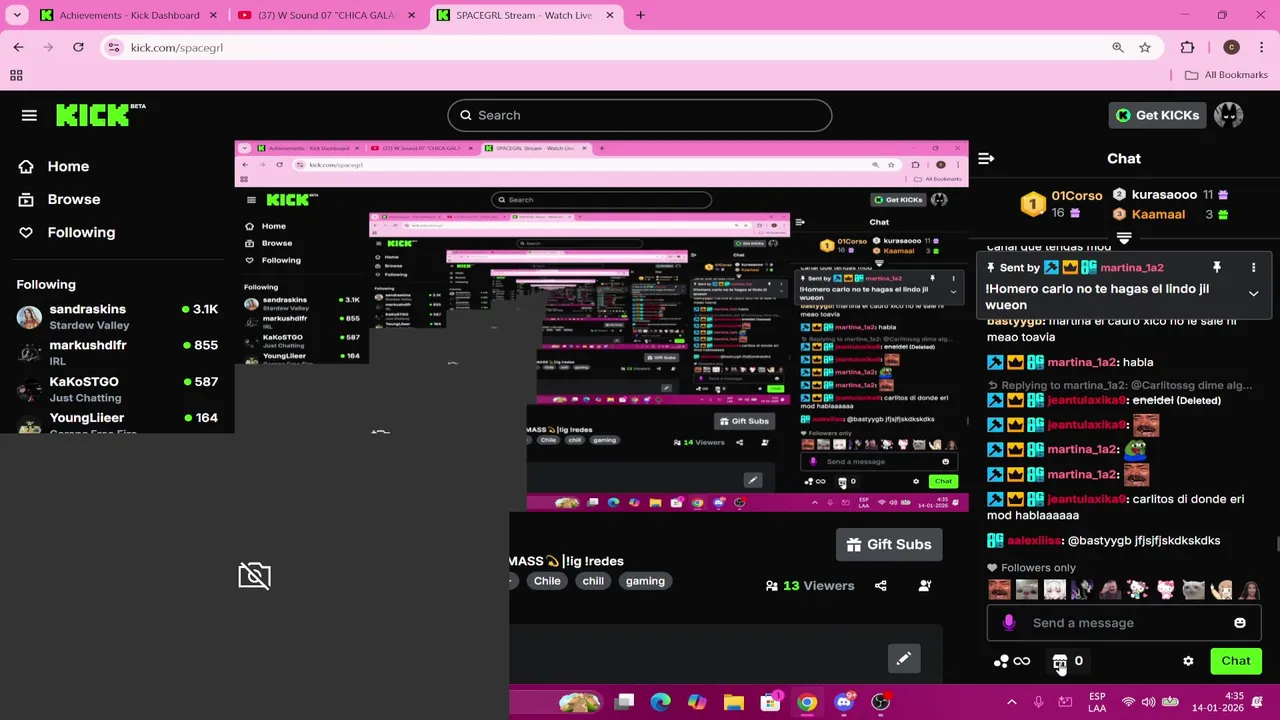Open OBS Studio from the taskbar

(x=881, y=702)
